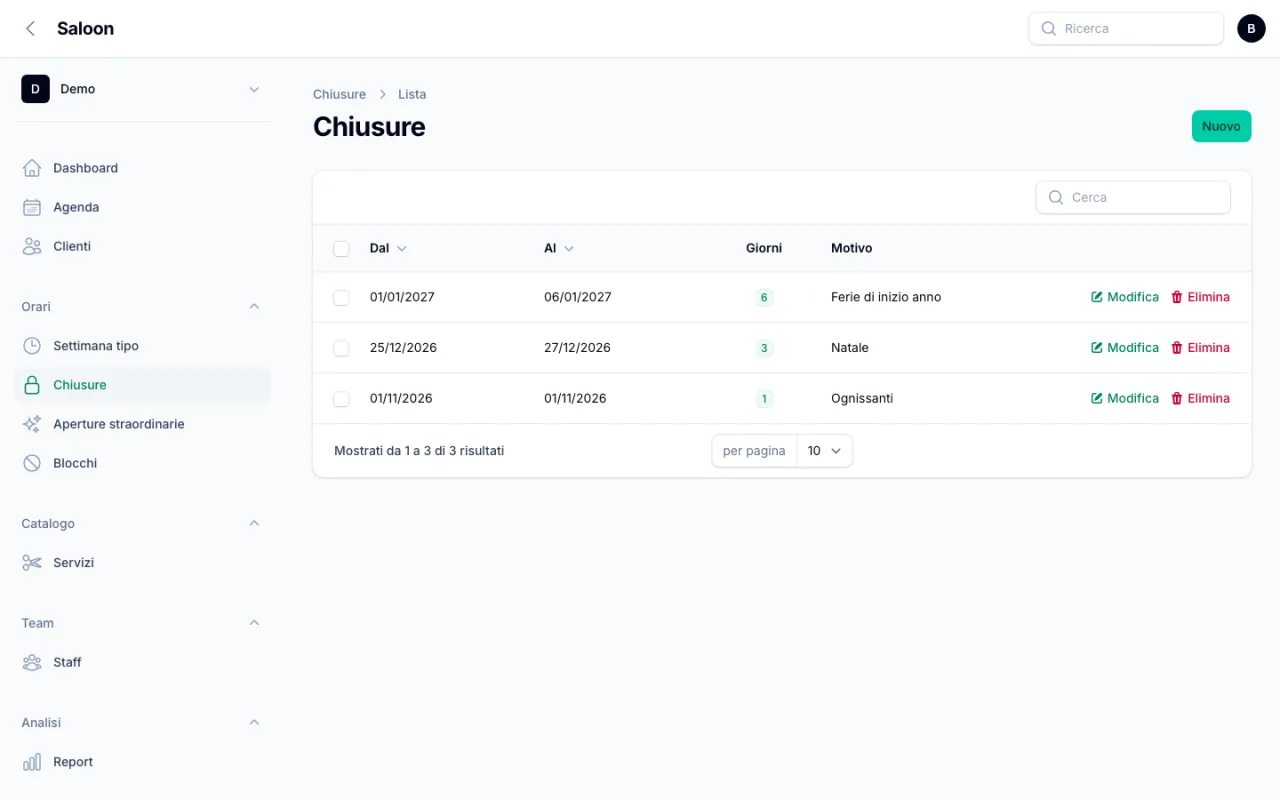This screenshot has width=1280, height=800.
Task: Collapse the Orari sidebar section
Action: pyautogui.click(x=254, y=307)
